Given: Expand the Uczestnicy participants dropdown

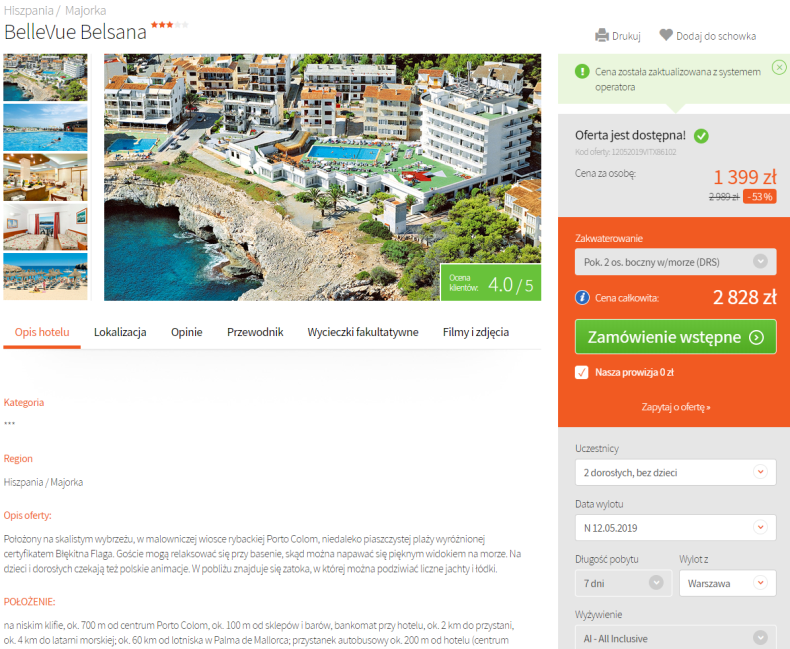Looking at the screenshot, I should [x=675, y=473].
